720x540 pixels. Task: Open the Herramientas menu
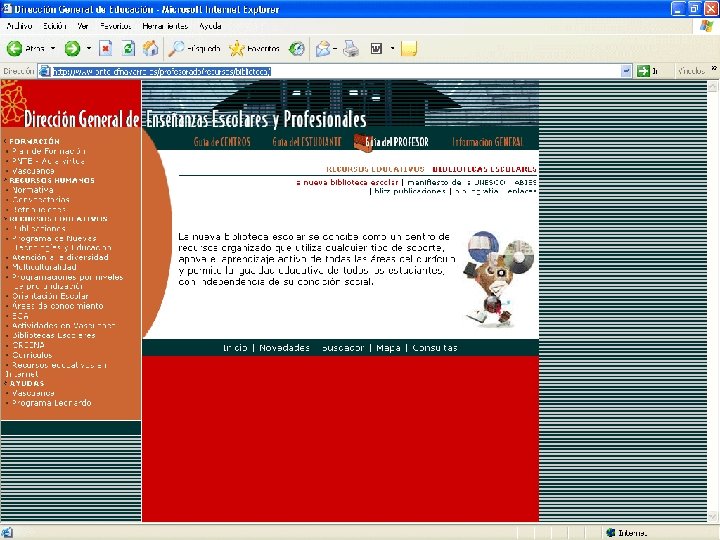165,26
